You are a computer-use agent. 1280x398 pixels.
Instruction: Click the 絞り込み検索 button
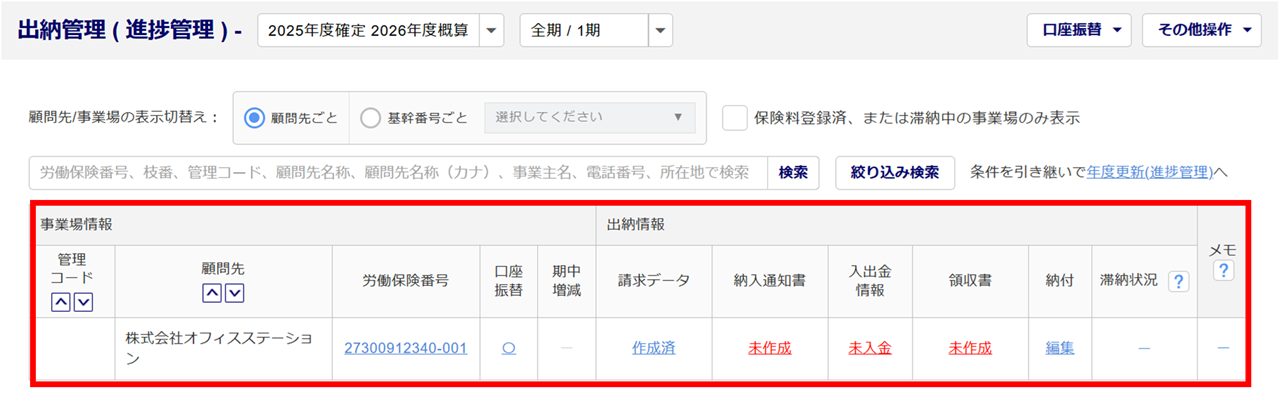coord(895,172)
